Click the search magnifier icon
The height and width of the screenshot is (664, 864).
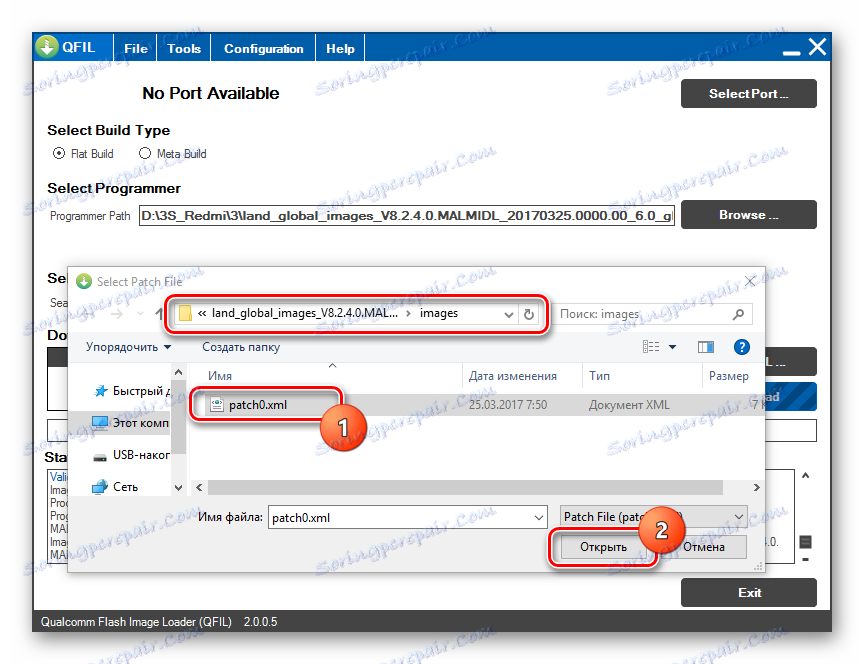tap(738, 314)
